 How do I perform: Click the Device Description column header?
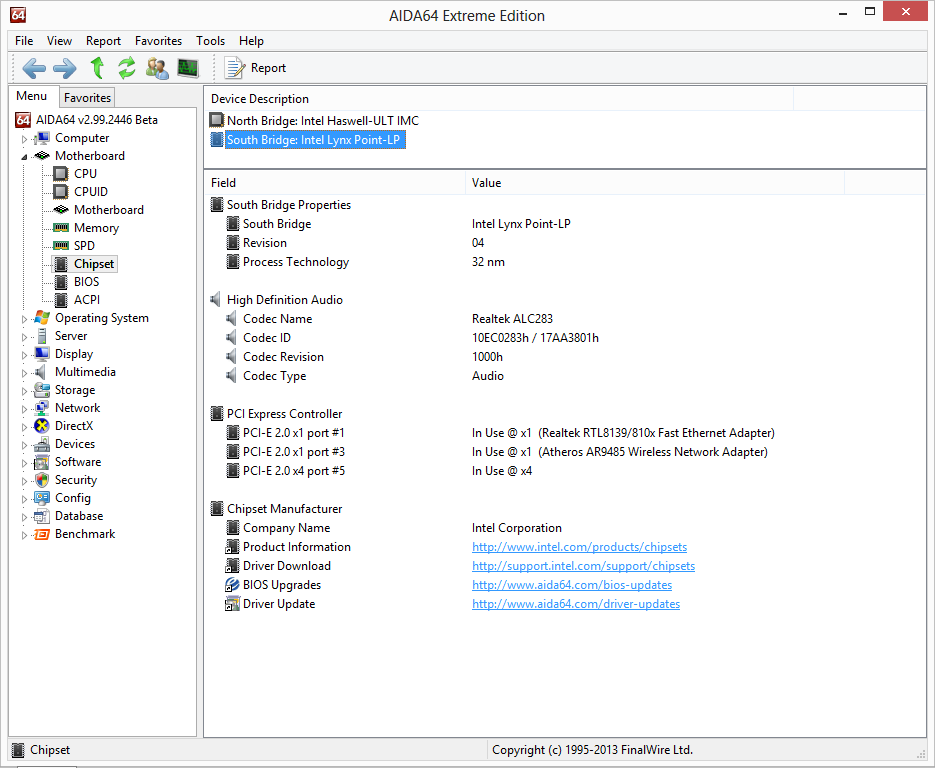coord(499,99)
